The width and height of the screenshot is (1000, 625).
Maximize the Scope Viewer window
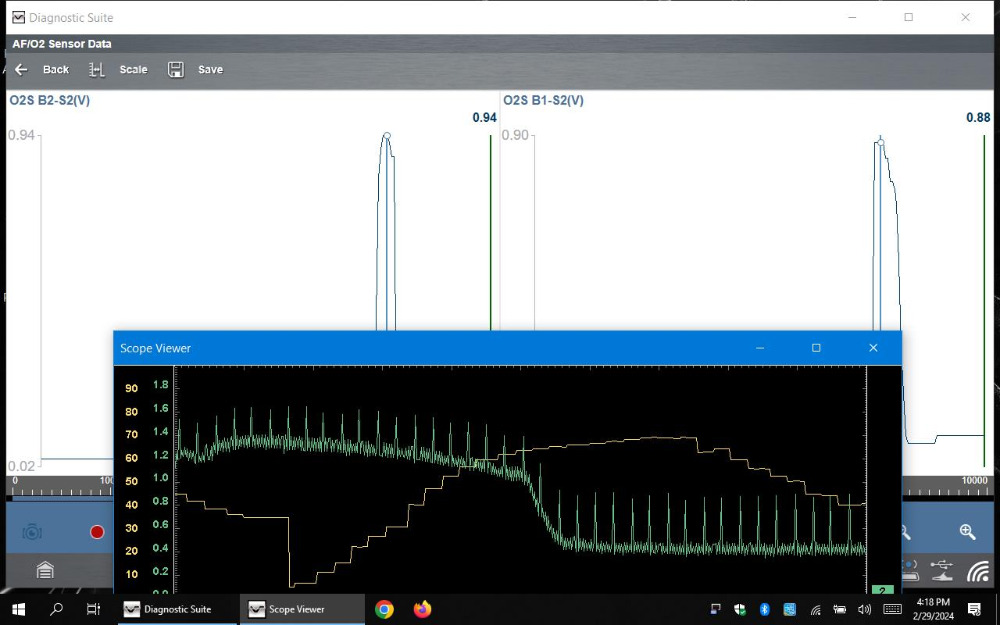pyautogui.click(x=816, y=348)
